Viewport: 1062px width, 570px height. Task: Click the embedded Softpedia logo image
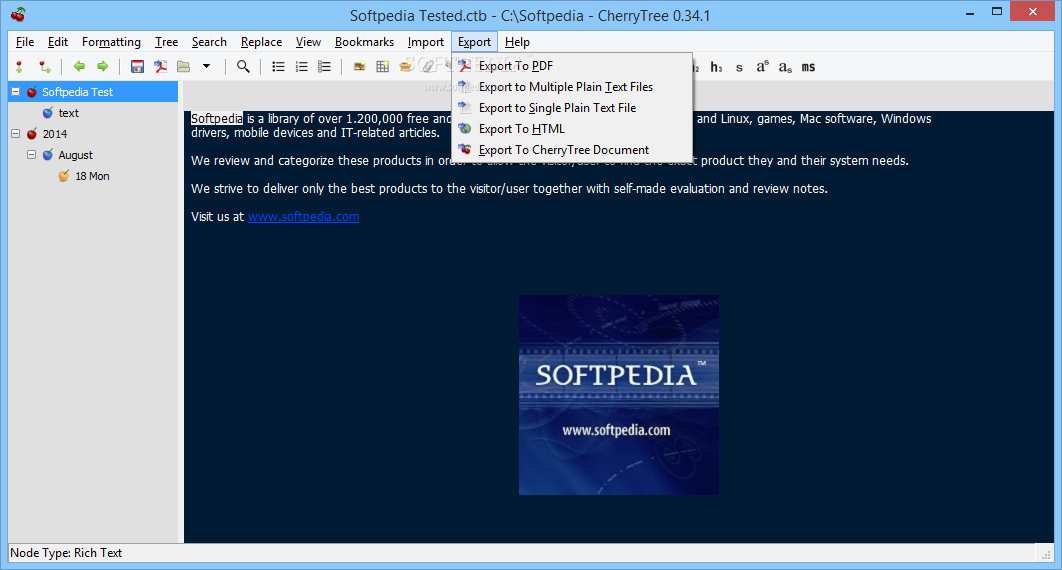(x=619, y=395)
